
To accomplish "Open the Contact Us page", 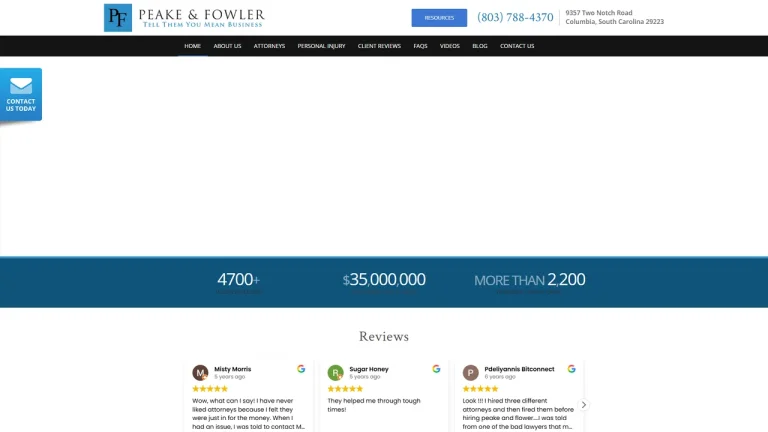I will [x=517, y=46].
